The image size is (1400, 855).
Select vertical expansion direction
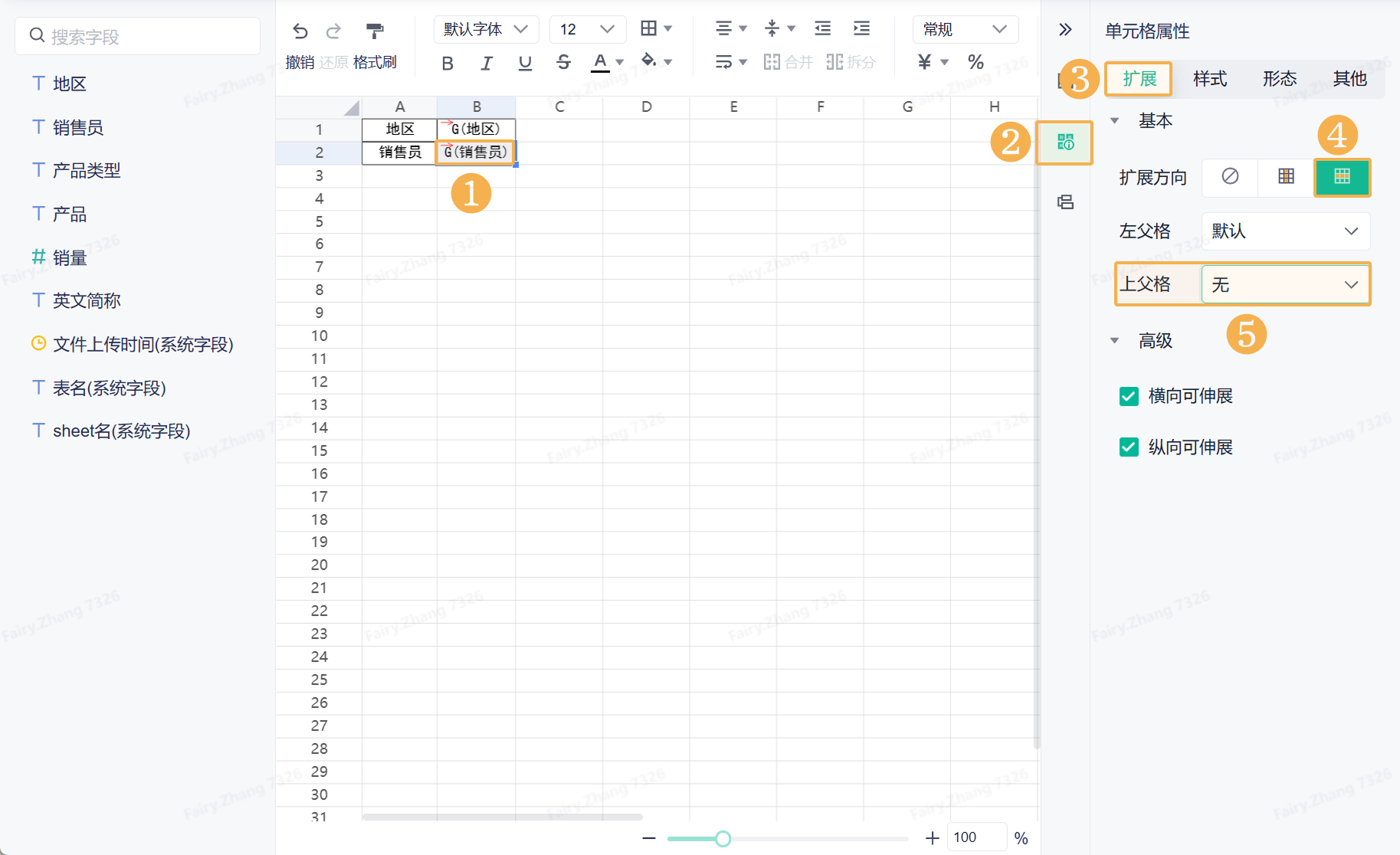pyautogui.click(x=1287, y=177)
